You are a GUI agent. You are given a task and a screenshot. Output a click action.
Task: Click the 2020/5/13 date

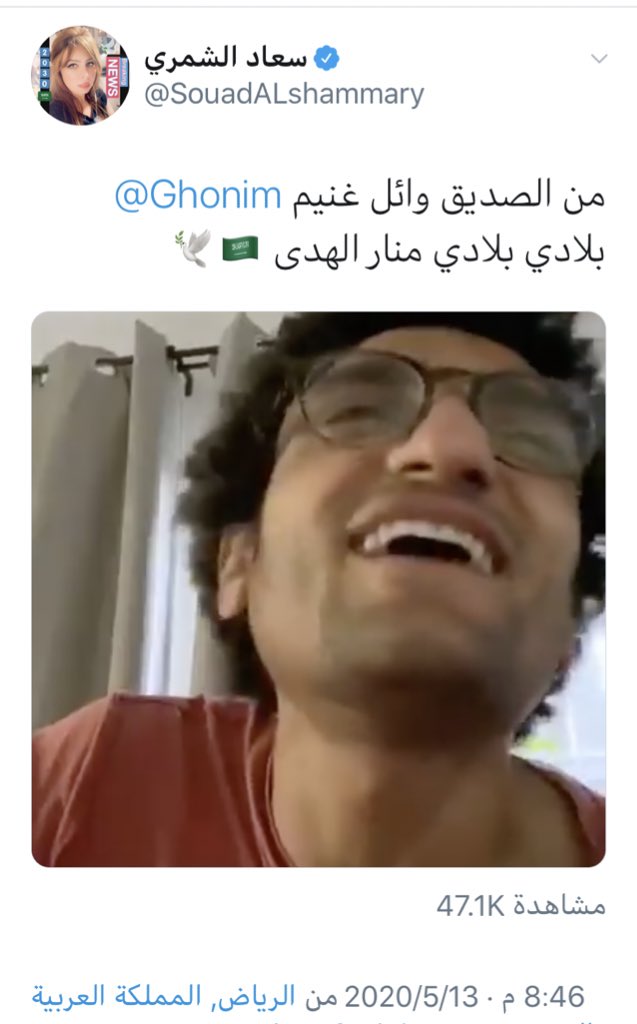[x=411, y=997]
